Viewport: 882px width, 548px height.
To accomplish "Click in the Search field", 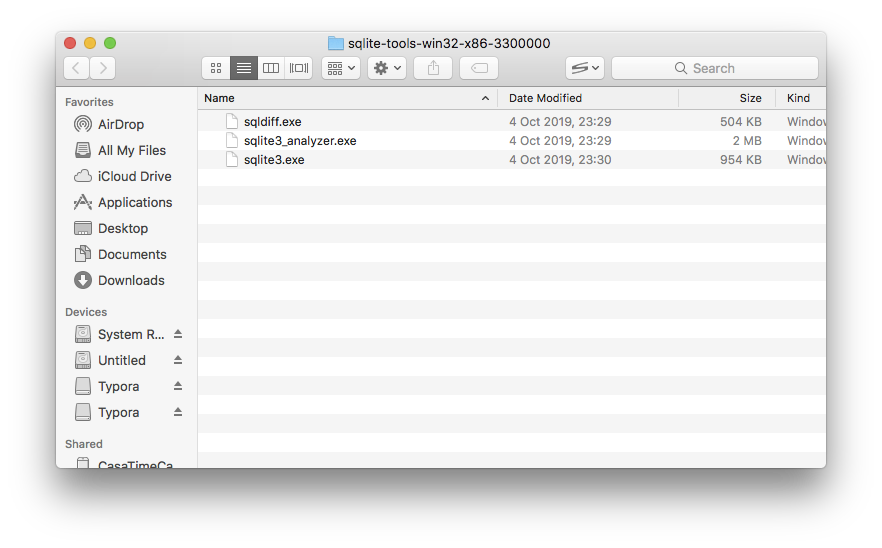I will 714,68.
